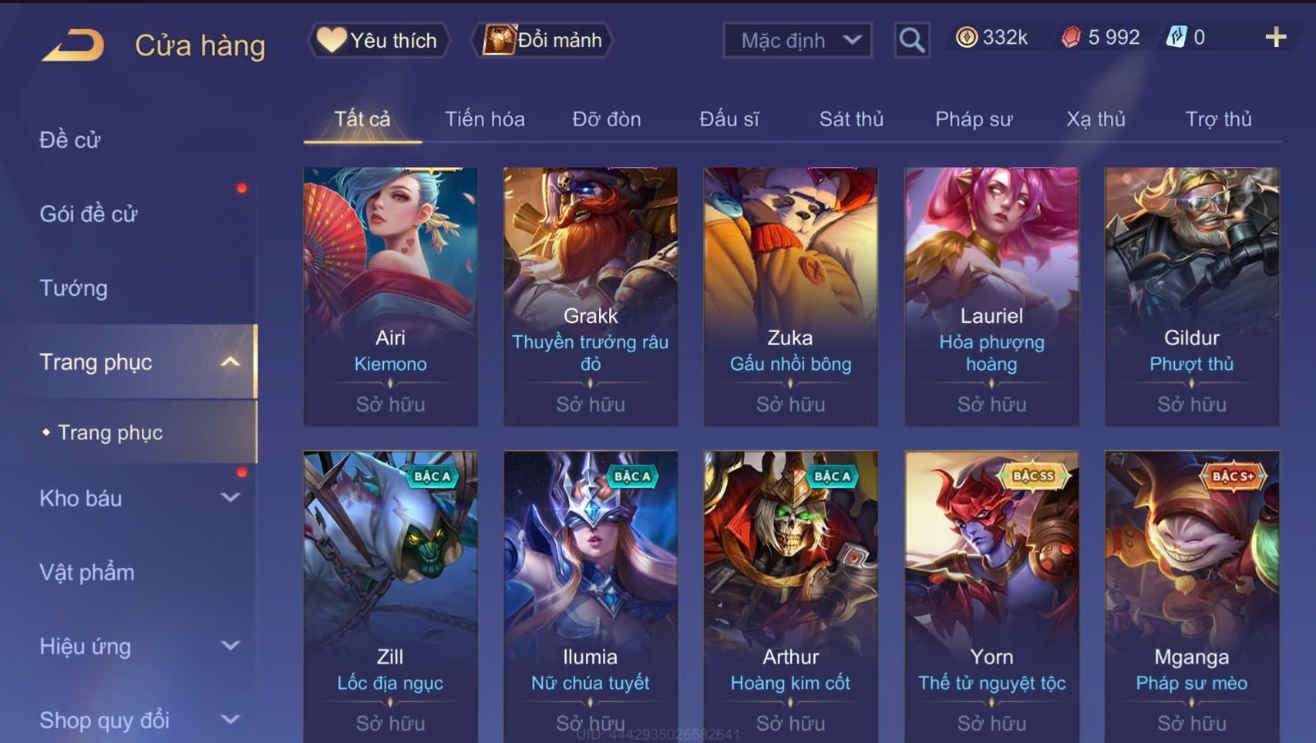The height and width of the screenshot is (743, 1316).
Task: Expand the Hiệu ứng sidebar section
Action: 230,646
